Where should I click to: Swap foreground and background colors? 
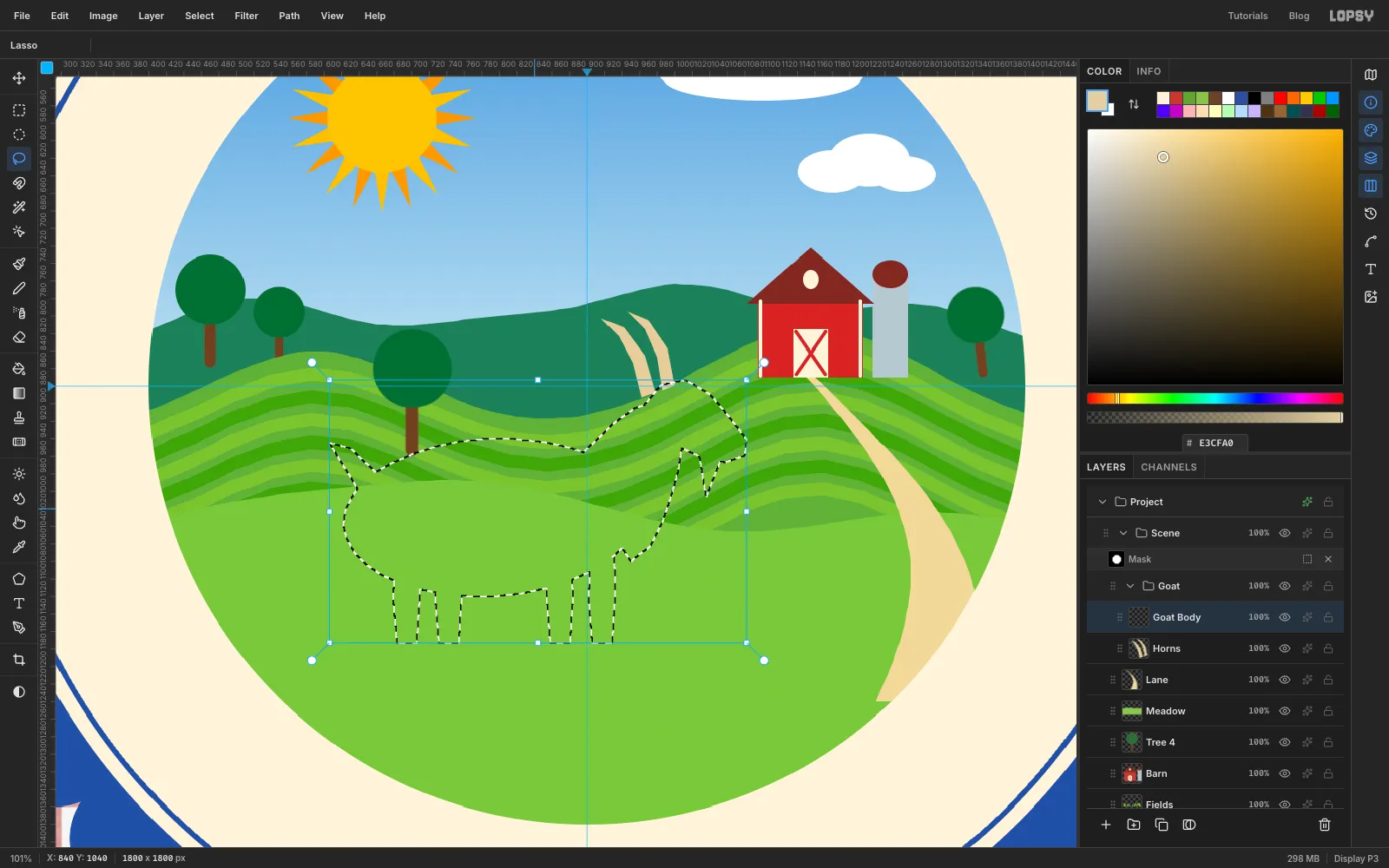point(1134,104)
